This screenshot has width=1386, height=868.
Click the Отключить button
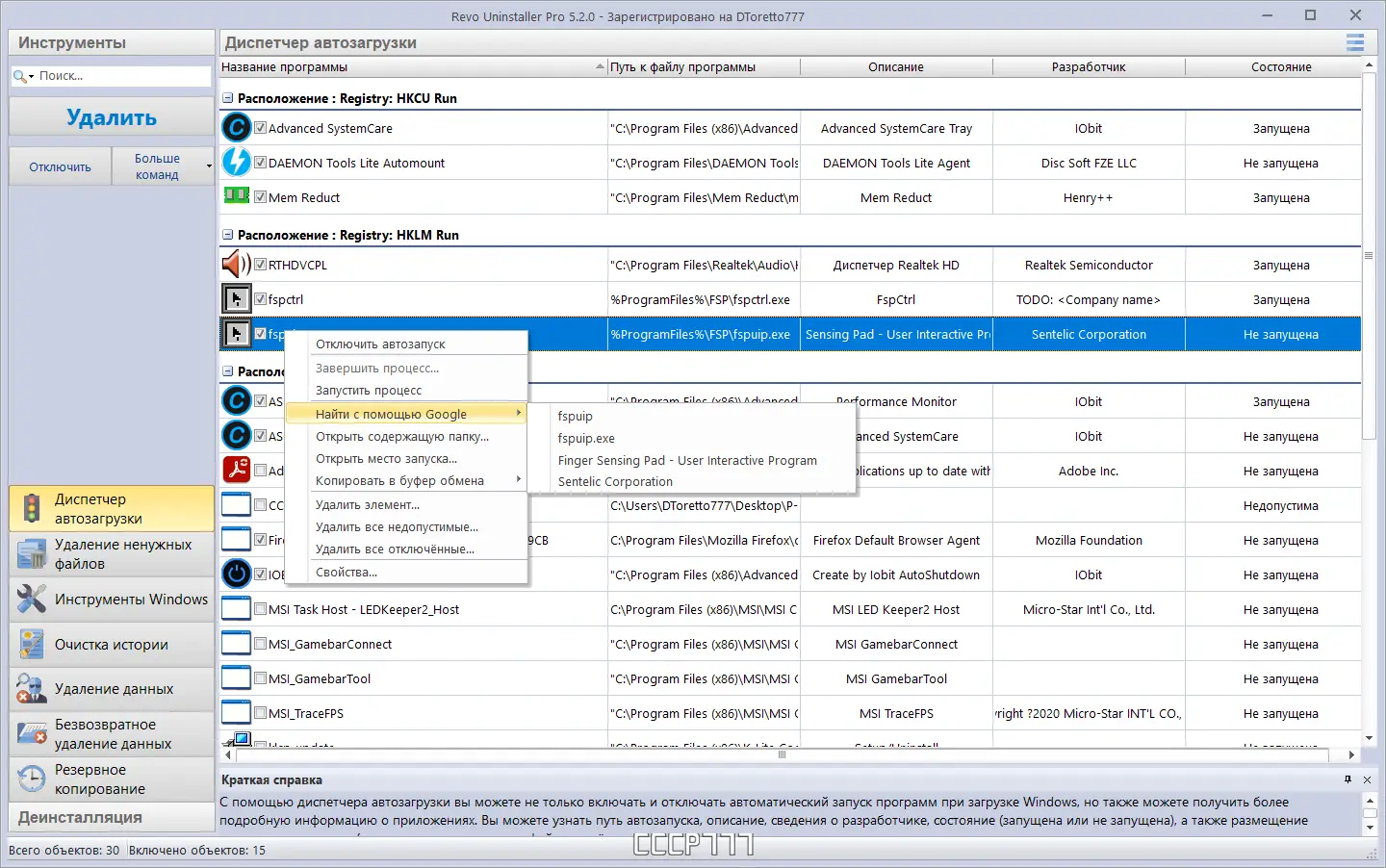[59, 166]
